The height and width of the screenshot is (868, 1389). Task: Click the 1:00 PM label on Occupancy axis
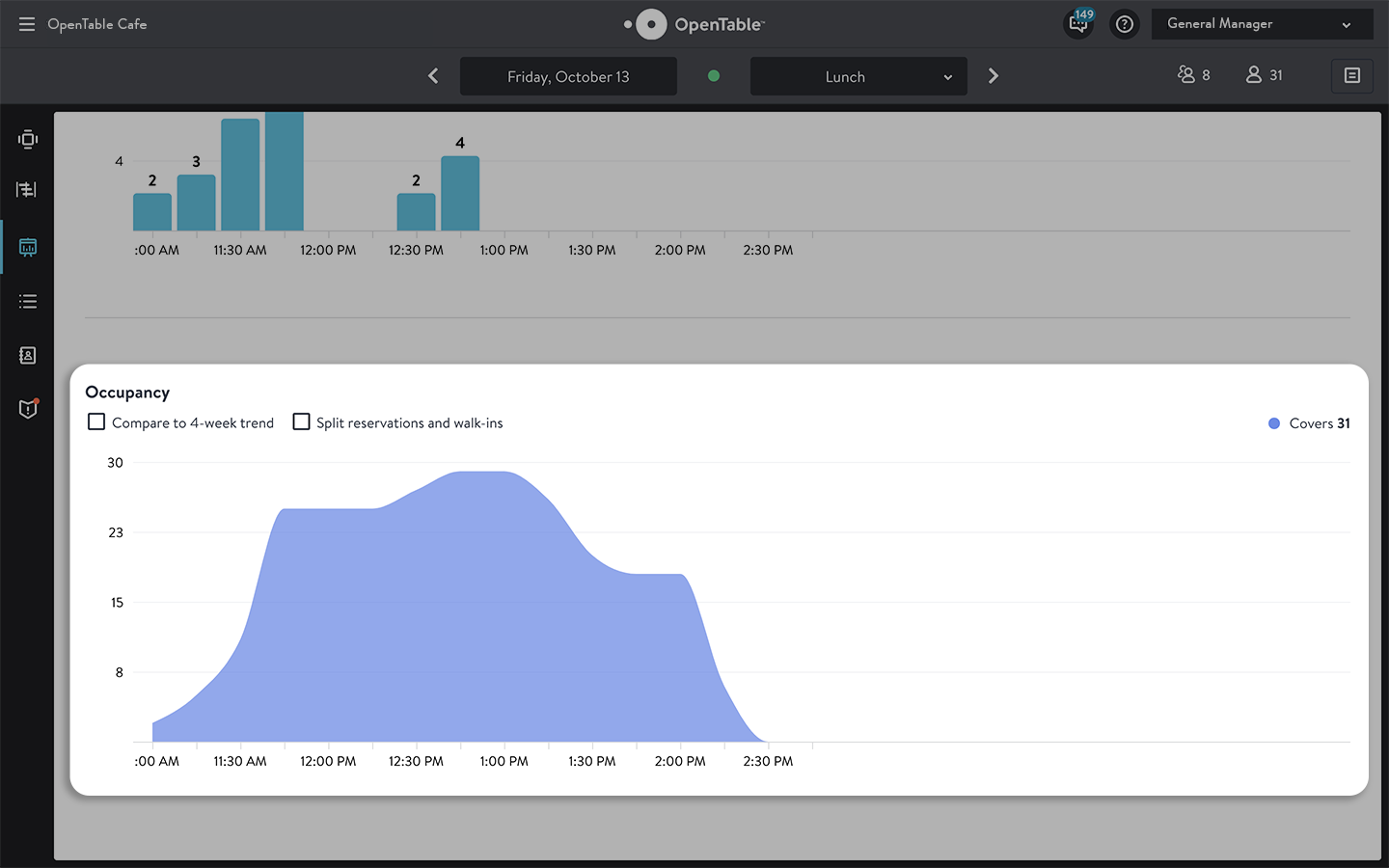[x=504, y=761]
